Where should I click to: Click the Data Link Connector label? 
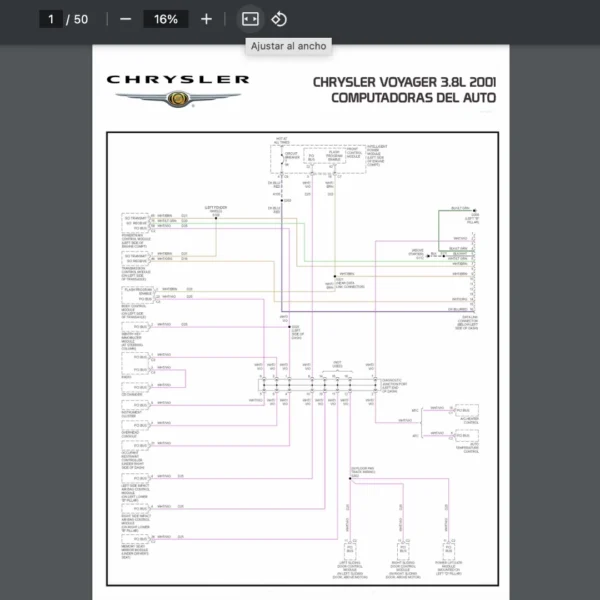(x=466, y=323)
